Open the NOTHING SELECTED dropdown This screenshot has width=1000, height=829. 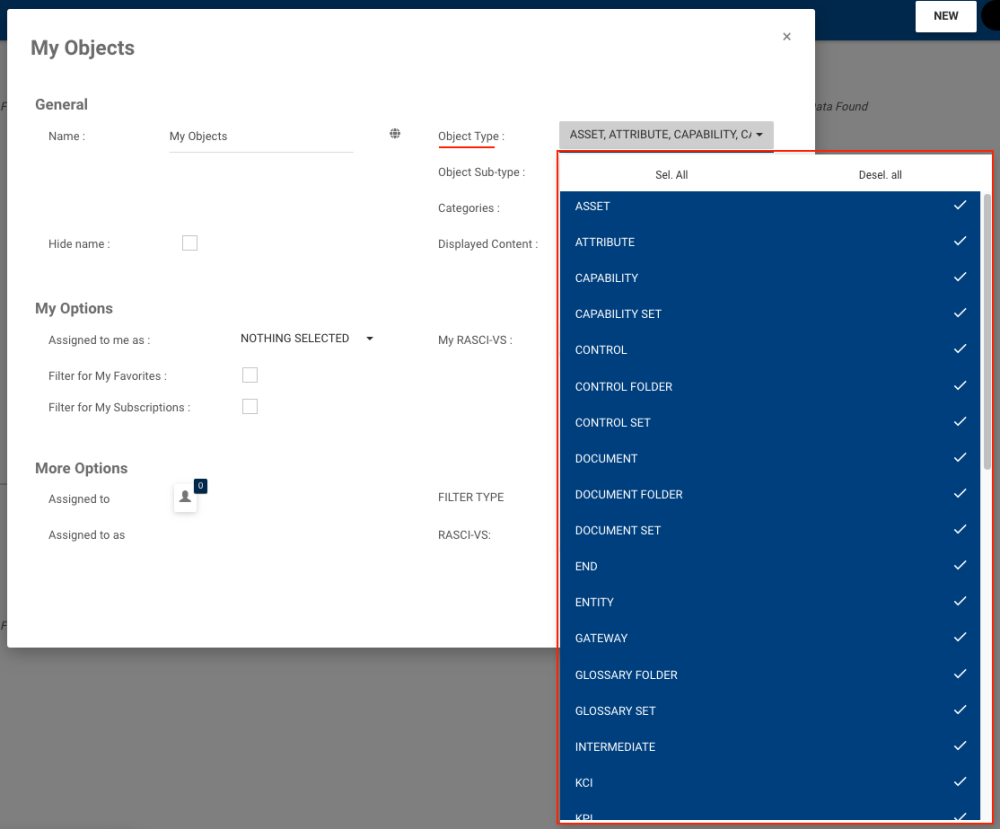click(x=305, y=338)
